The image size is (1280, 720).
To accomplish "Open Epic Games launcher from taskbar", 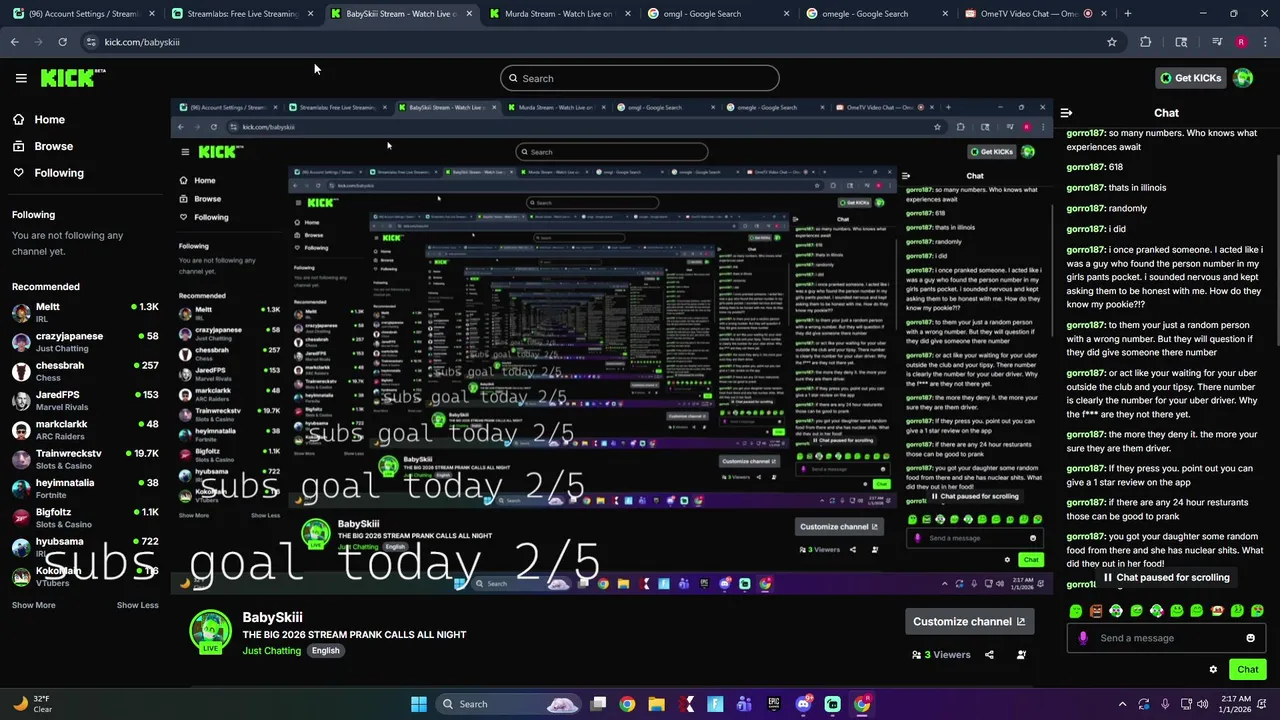I will click(774, 704).
